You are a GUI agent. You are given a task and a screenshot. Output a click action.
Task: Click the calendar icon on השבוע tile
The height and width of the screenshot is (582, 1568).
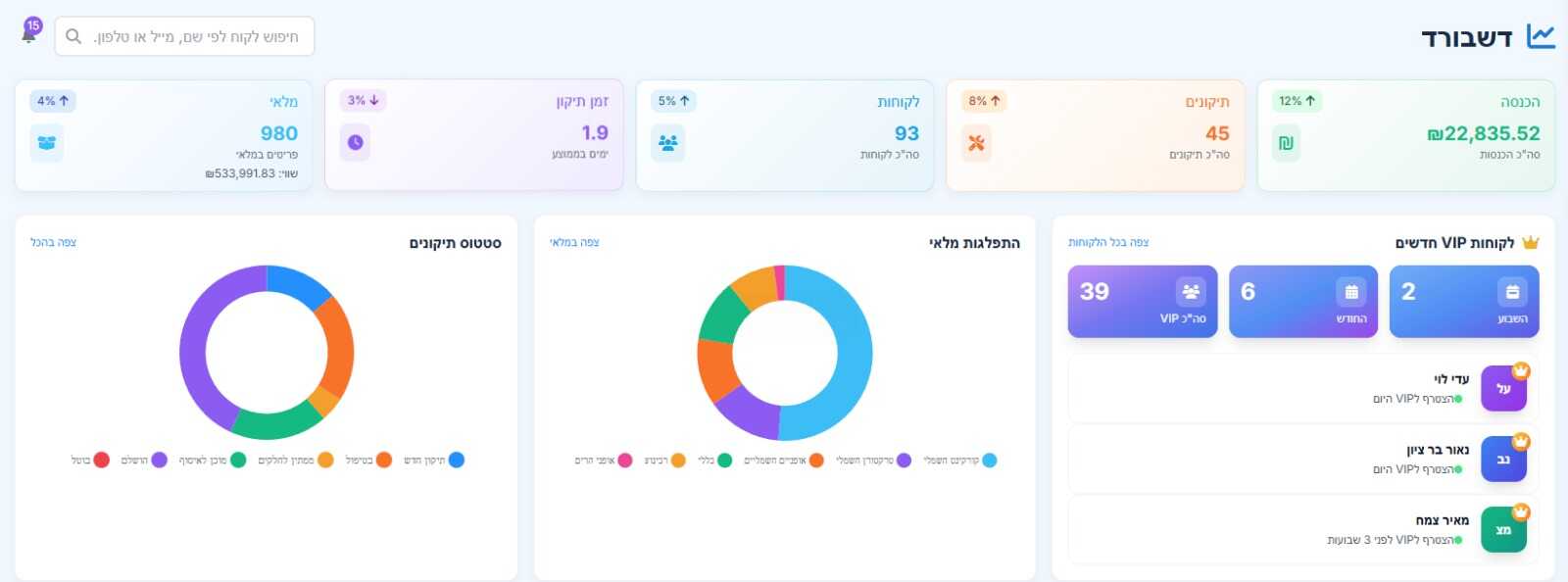point(1512,292)
